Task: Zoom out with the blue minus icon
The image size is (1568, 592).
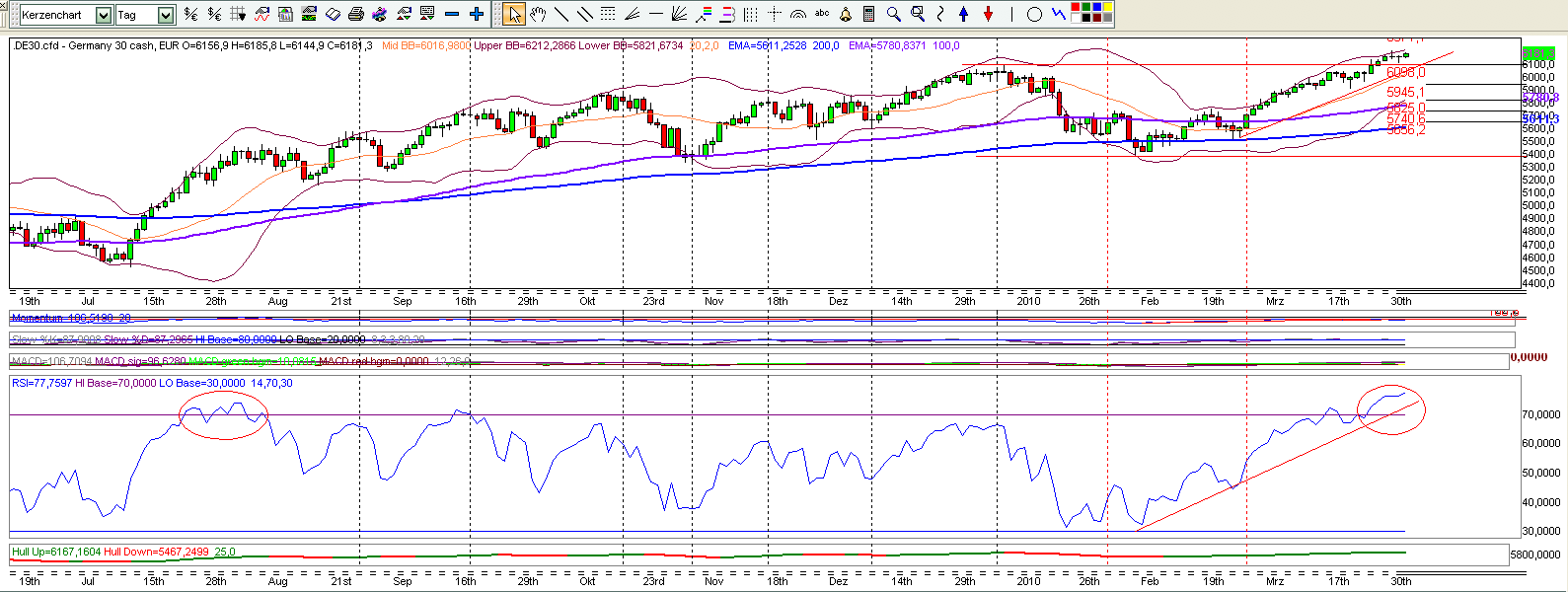Action: pyautogui.click(x=452, y=14)
